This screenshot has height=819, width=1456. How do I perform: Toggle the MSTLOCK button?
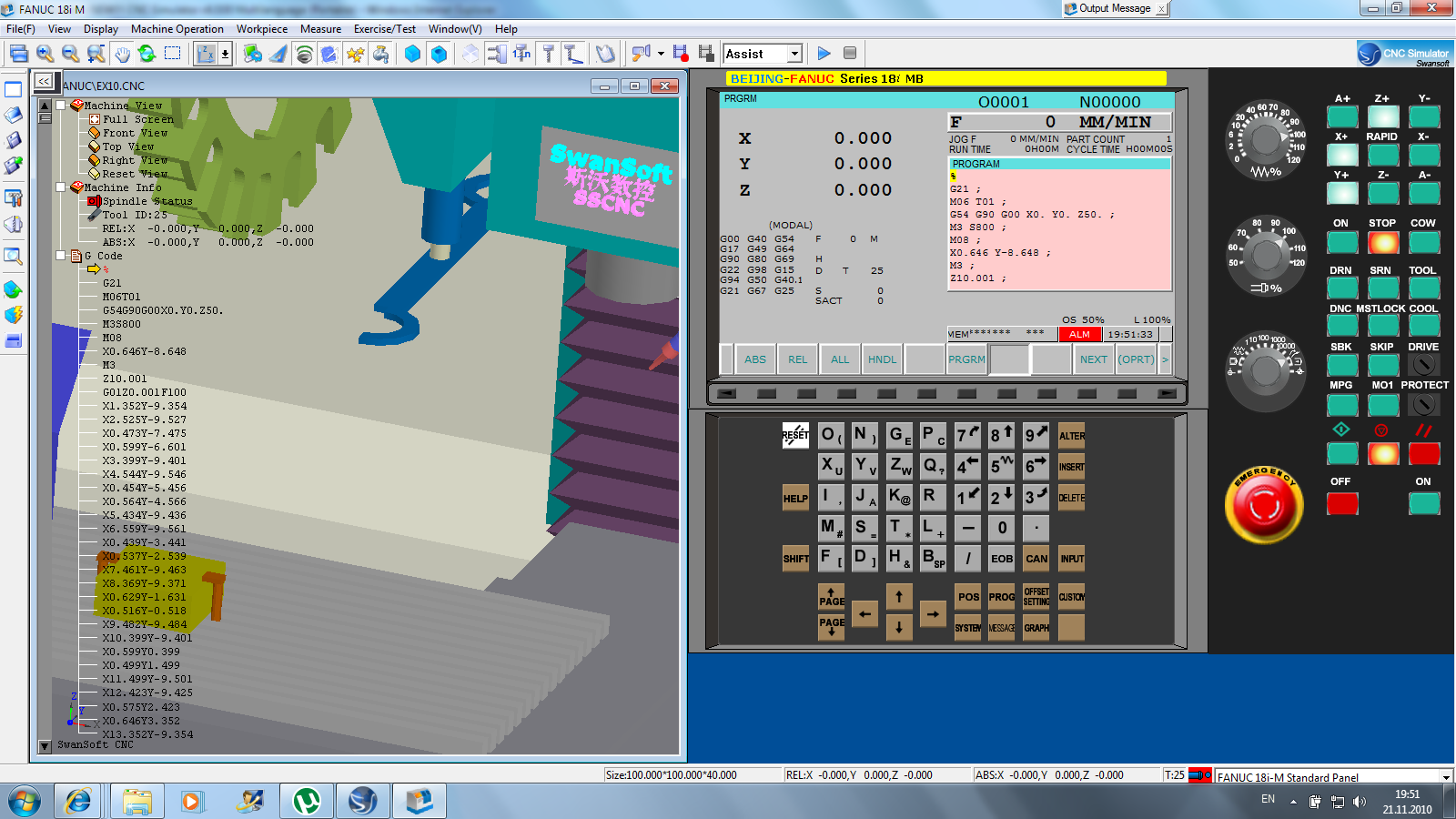1383,326
